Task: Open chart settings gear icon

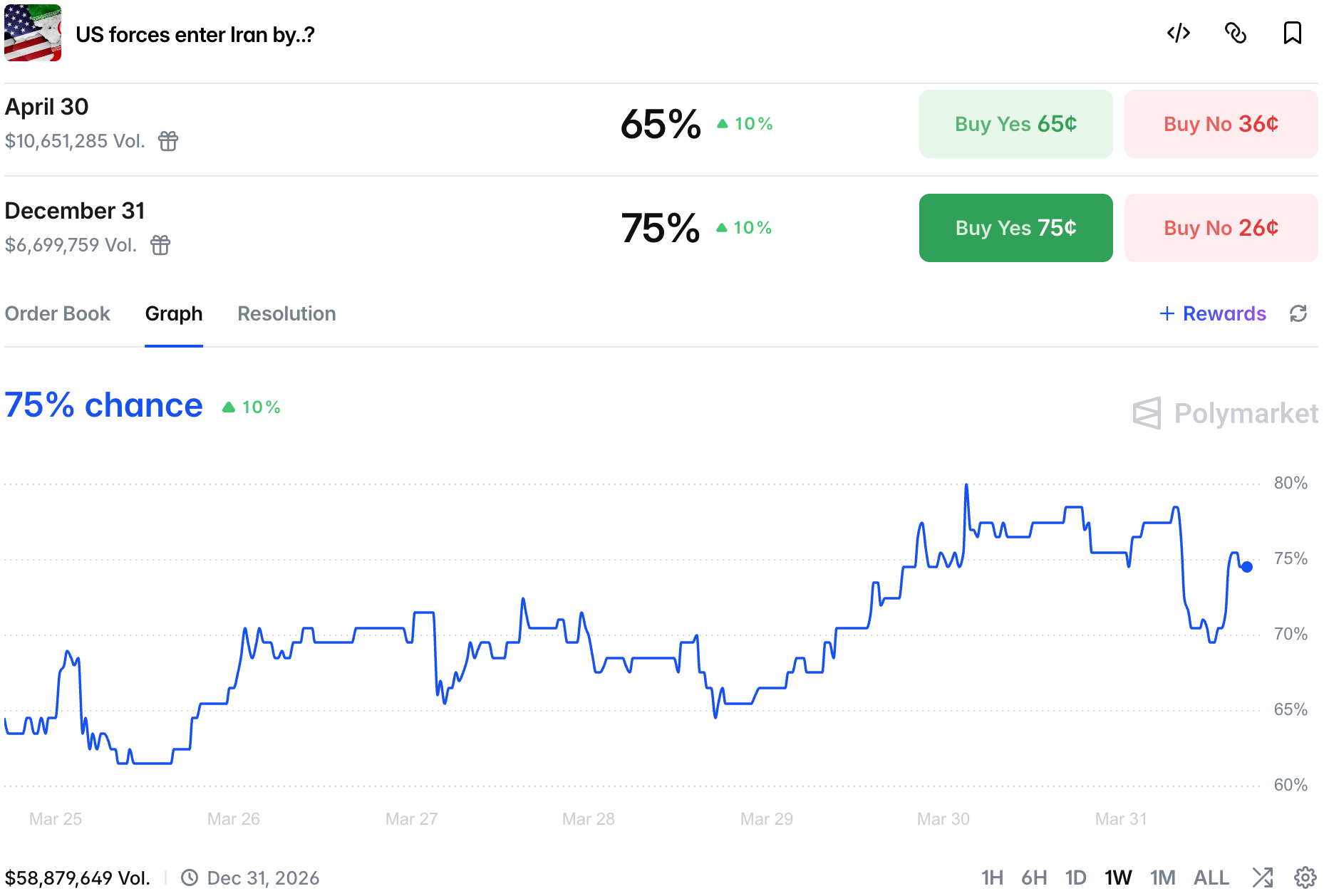Action: 1305,877
